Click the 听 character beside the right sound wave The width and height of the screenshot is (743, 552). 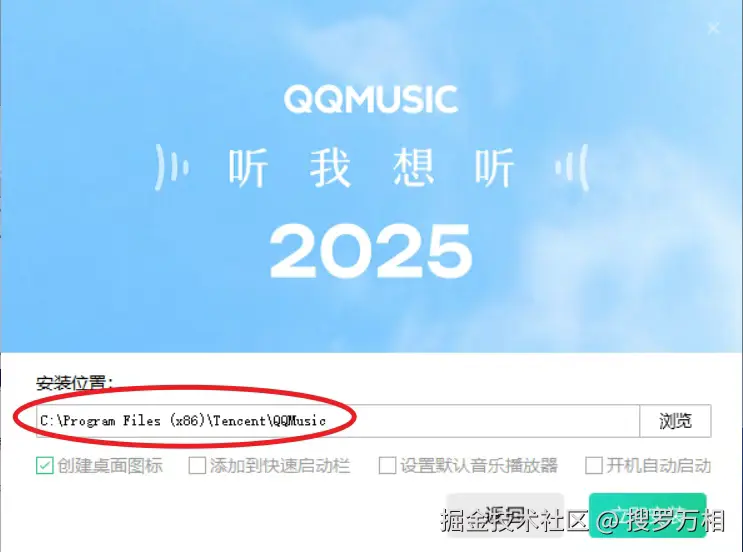(495, 168)
